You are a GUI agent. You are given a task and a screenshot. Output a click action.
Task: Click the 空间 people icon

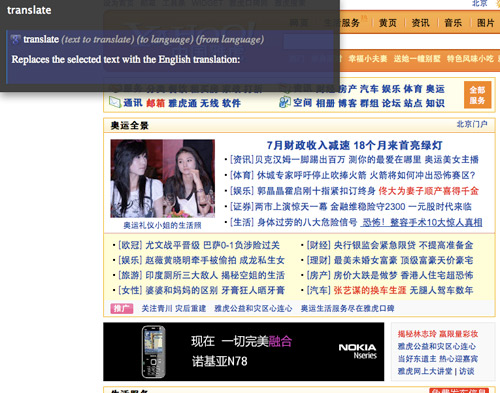pos(285,102)
